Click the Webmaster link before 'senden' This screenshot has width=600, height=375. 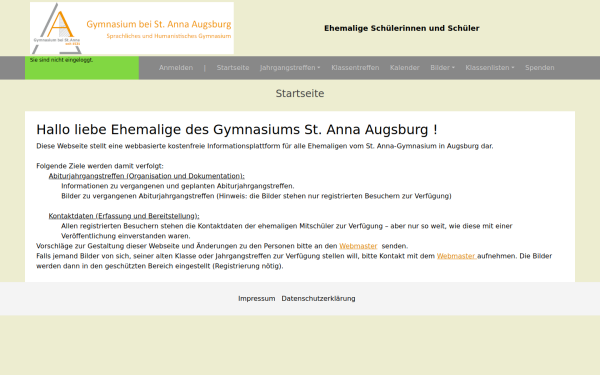[x=358, y=246]
